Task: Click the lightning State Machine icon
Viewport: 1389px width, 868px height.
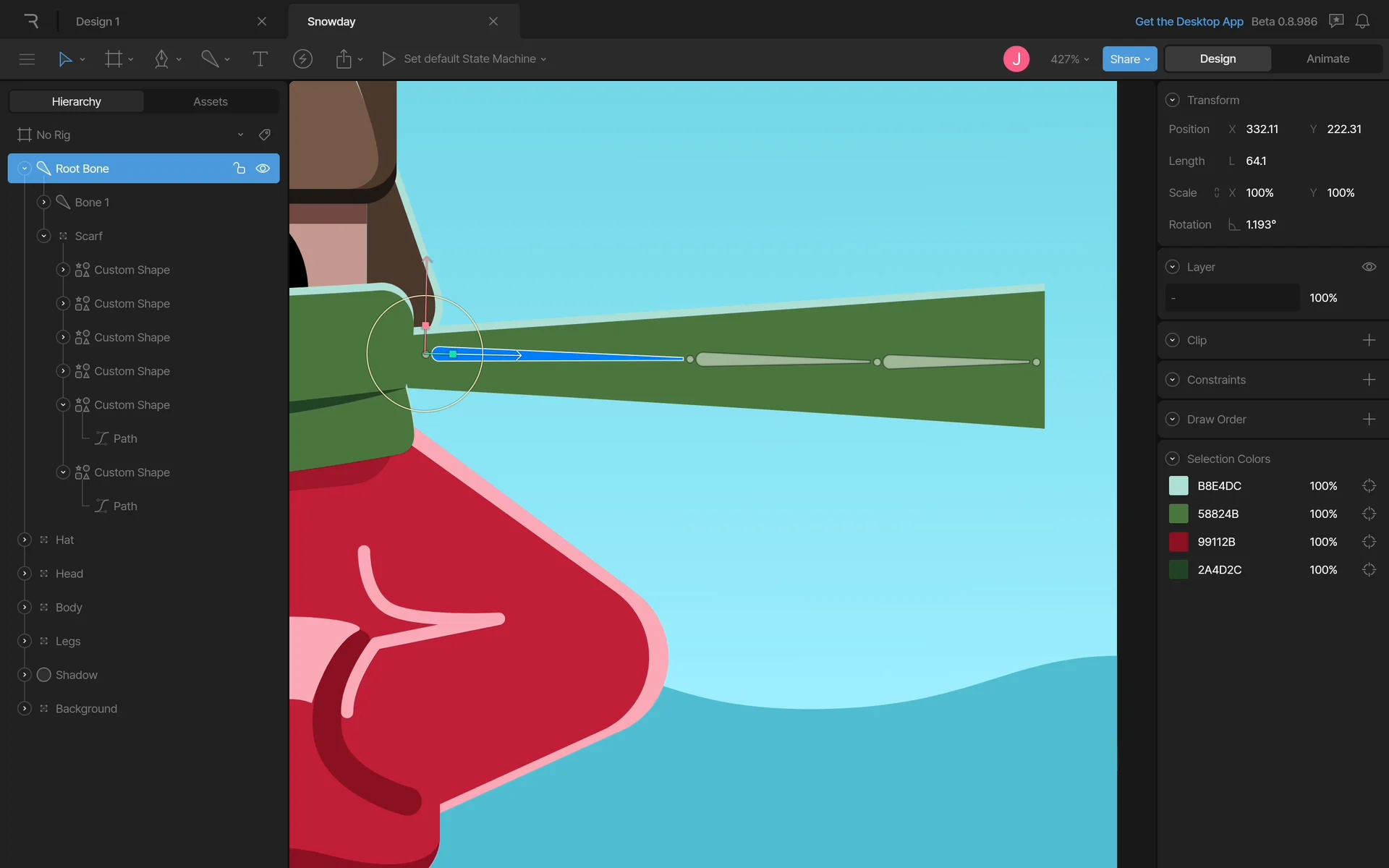Action: point(302,59)
